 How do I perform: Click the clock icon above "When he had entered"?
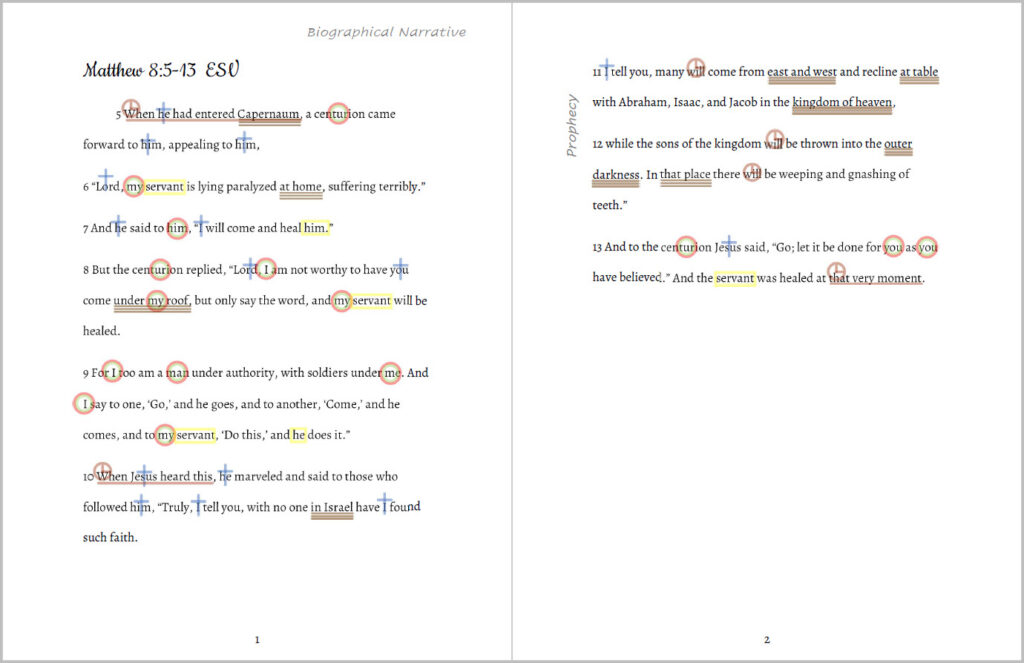pos(130,107)
